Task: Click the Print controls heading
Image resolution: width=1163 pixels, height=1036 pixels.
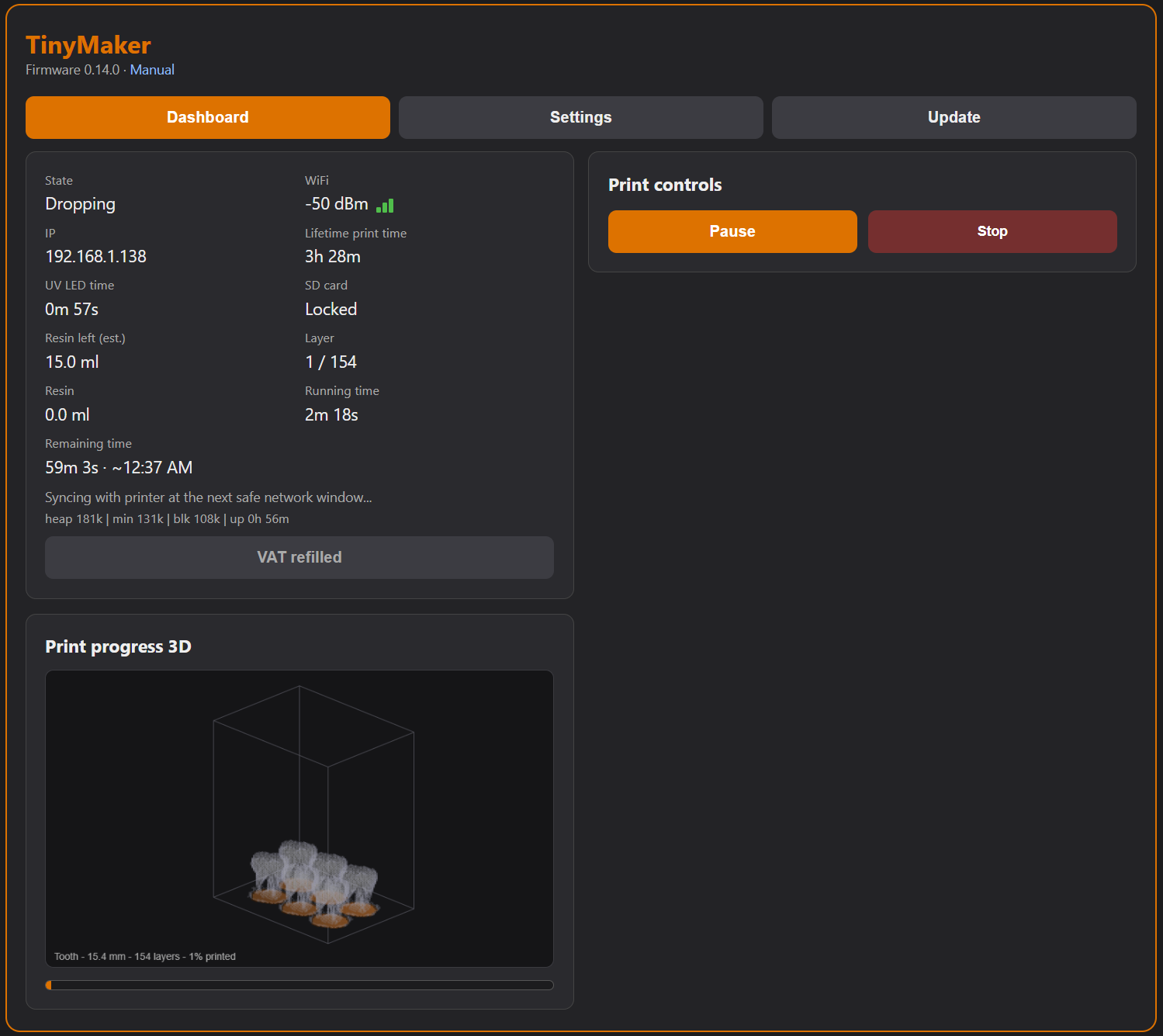Action: coord(665,185)
